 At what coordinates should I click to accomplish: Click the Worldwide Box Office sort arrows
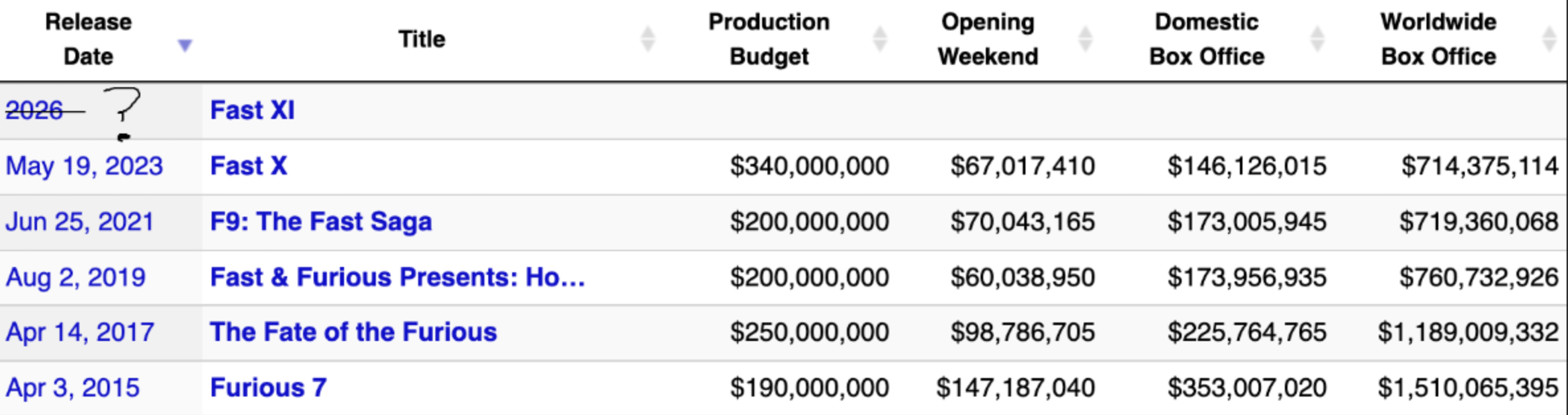pos(1549,39)
